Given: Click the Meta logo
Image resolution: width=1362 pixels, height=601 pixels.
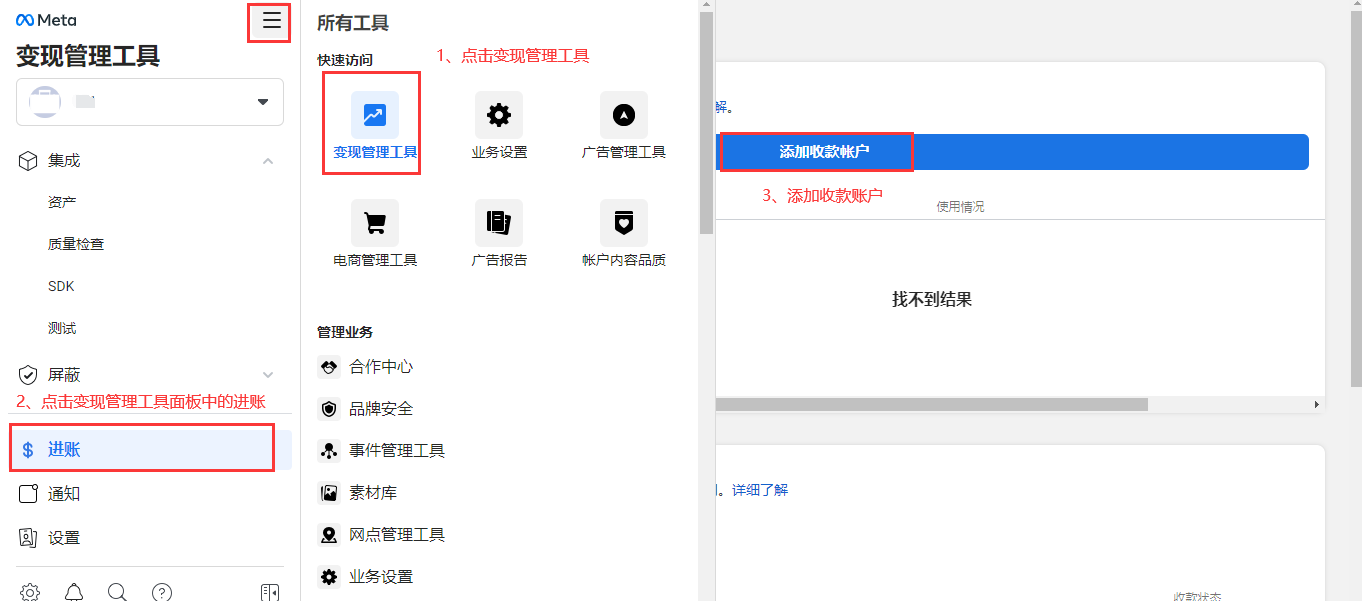Looking at the screenshot, I should click(46, 20).
